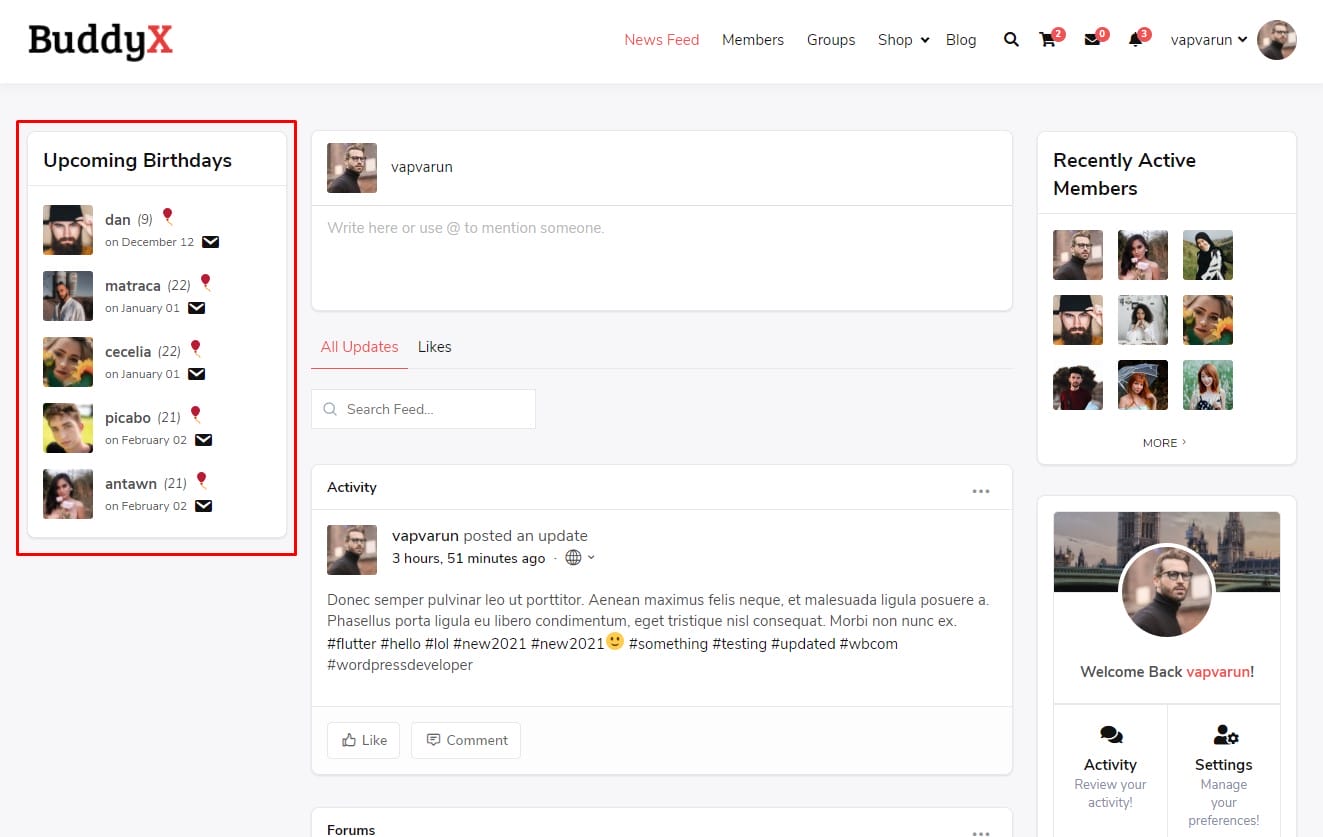Click the Settings user-gear icon
The height and width of the screenshot is (837, 1323).
[1224, 736]
